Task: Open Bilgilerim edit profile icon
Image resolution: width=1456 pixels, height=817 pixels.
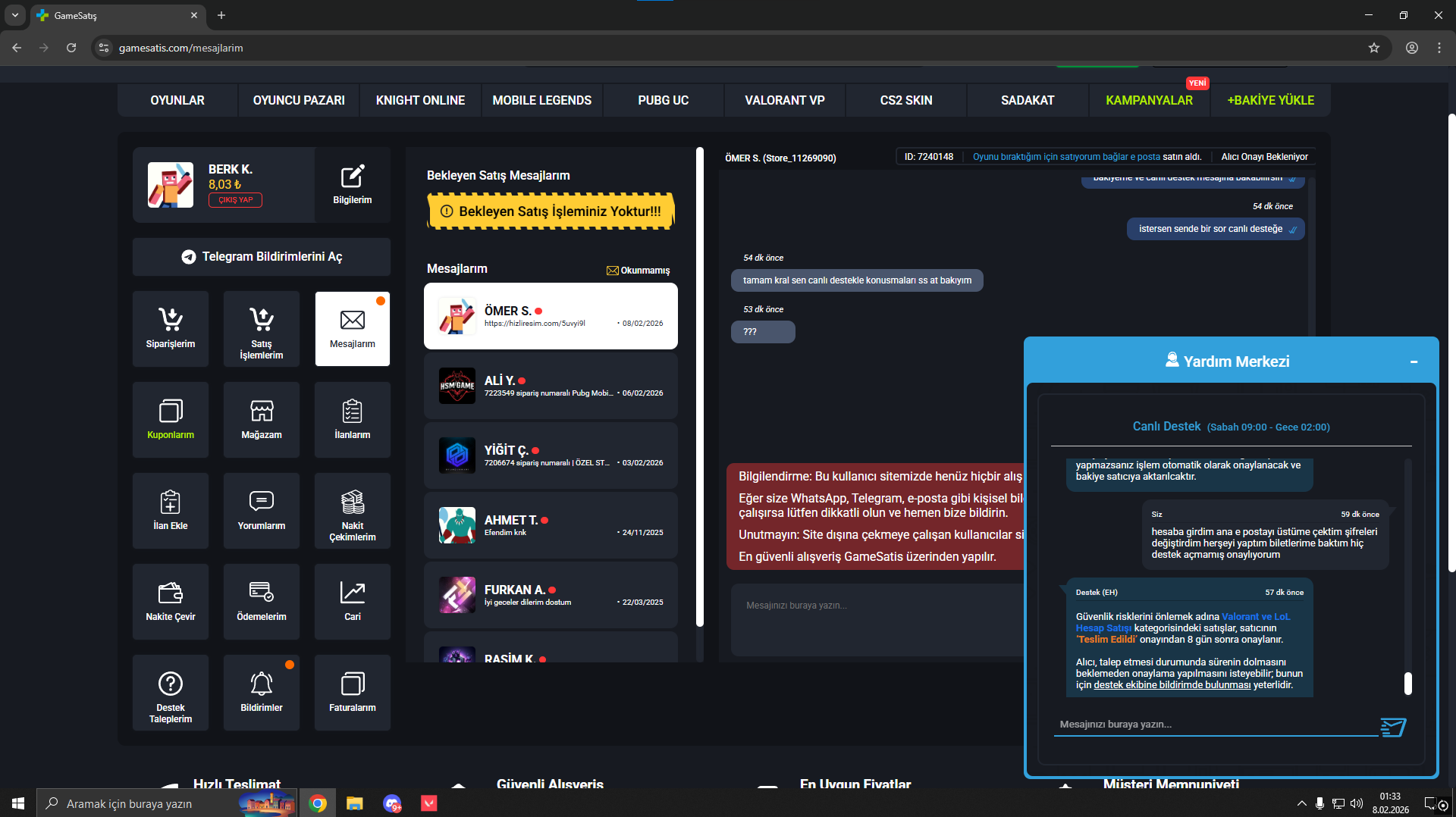Action: pyautogui.click(x=353, y=185)
